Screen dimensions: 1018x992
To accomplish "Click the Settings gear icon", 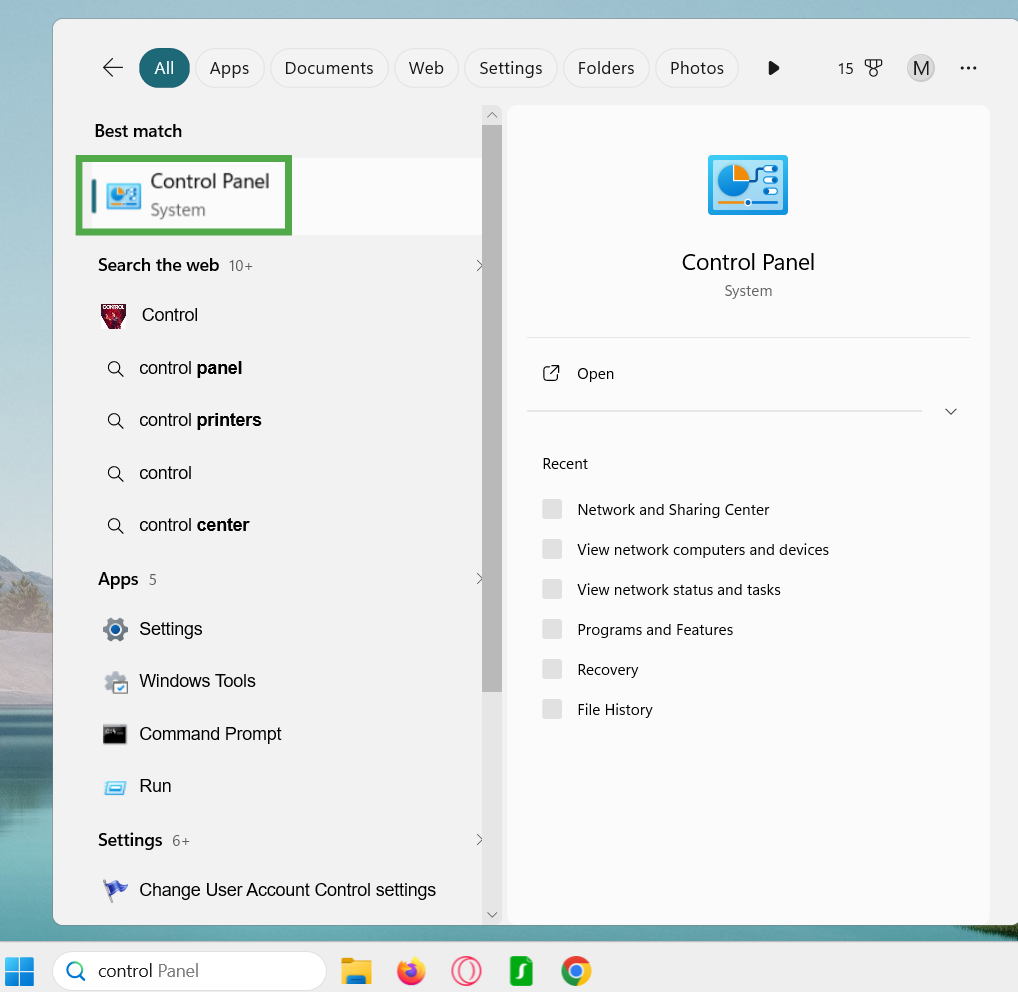I will pos(115,629).
